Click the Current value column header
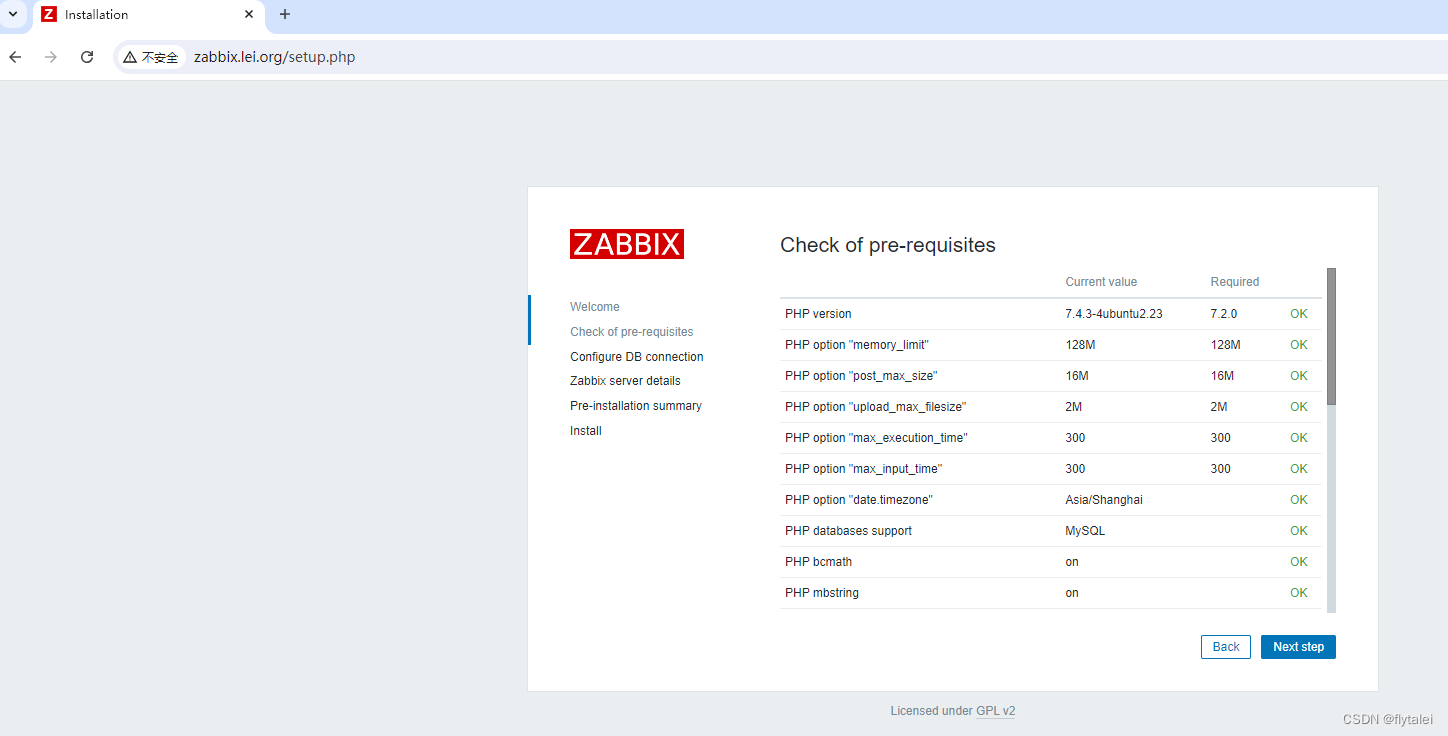 click(1101, 282)
